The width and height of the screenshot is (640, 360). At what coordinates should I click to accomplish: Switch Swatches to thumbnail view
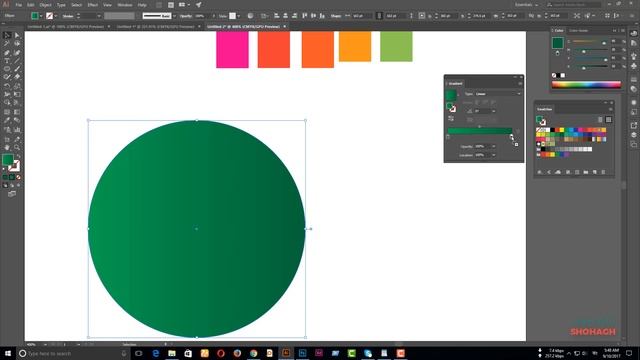tap(609, 120)
